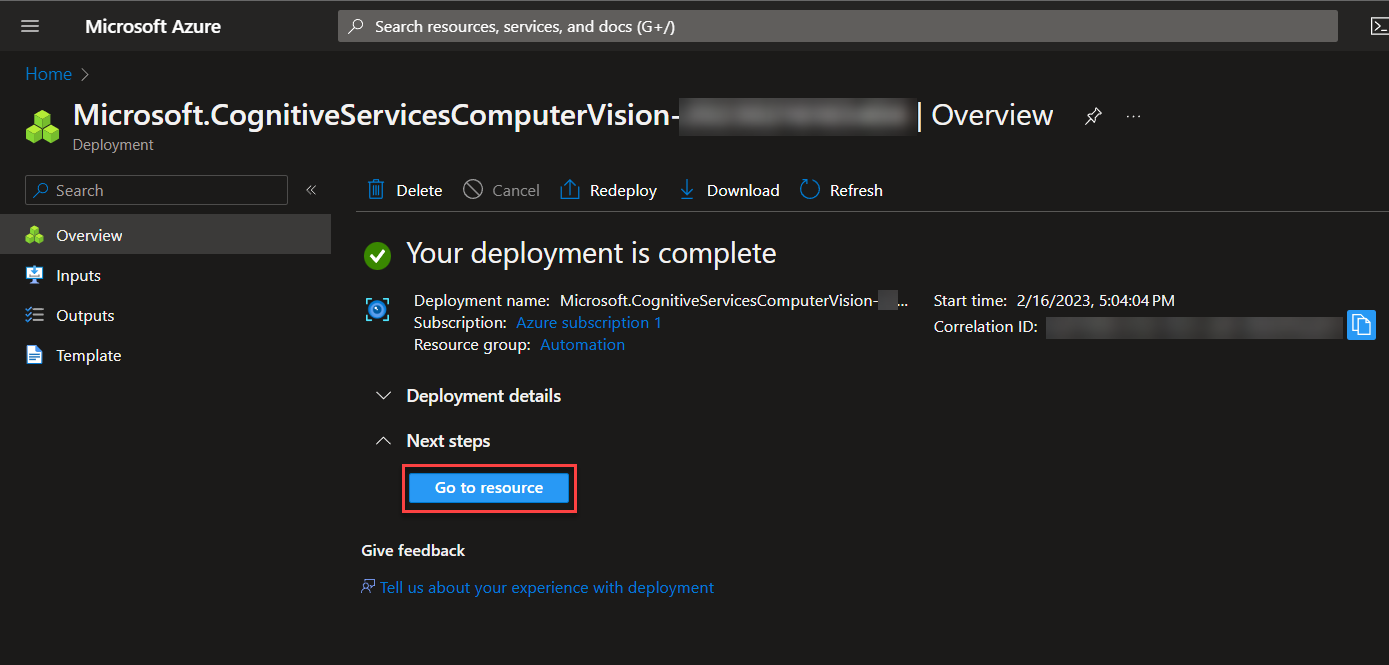Click the Refresh toolbar icon
The width and height of the screenshot is (1389, 665).
click(810, 190)
